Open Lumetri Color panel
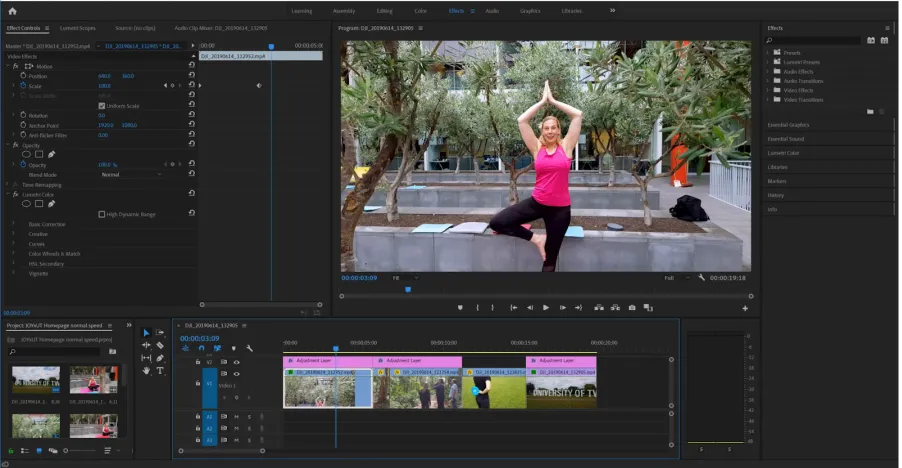This screenshot has height=468, width=902. point(783,153)
